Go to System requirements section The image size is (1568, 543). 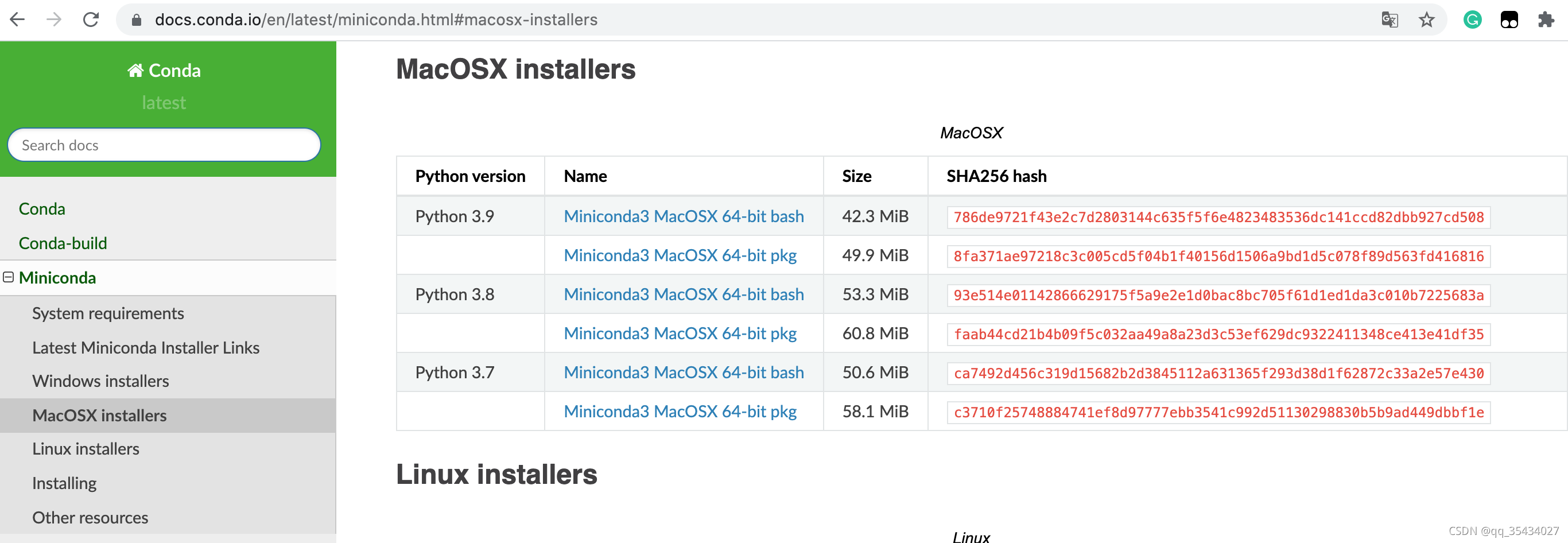click(x=108, y=313)
